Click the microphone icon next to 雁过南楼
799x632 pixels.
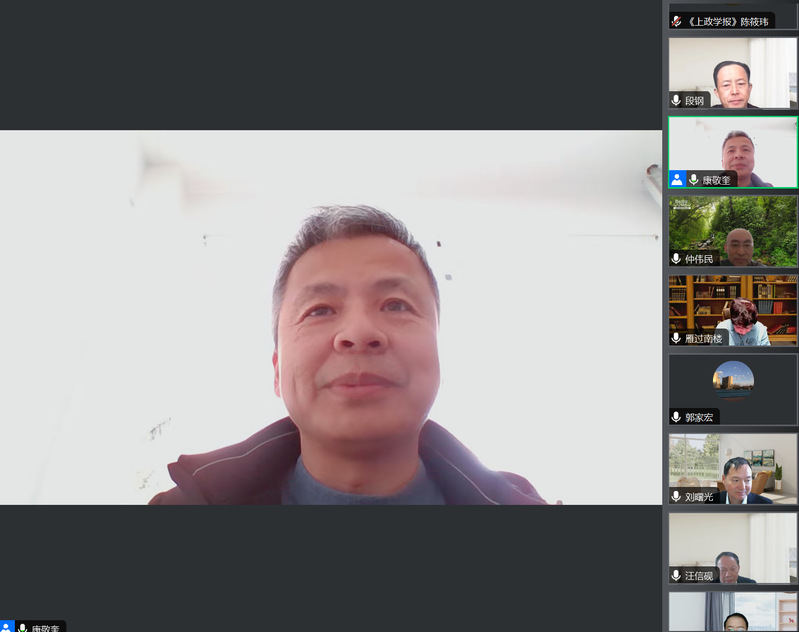tap(677, 338)
